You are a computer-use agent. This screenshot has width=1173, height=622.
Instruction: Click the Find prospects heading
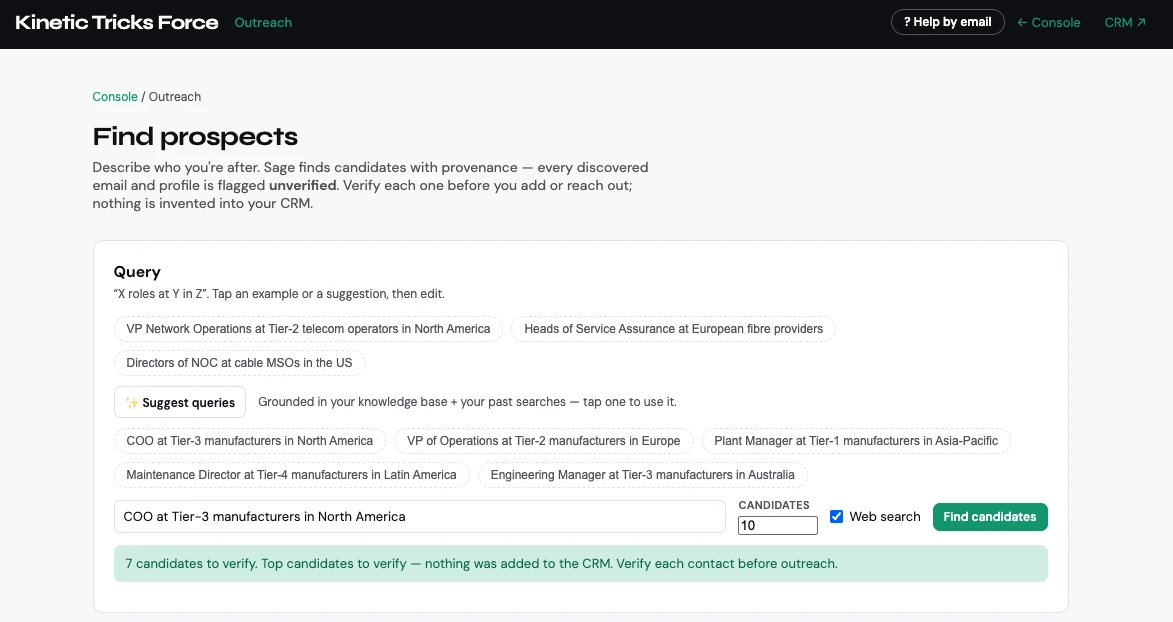(x=195, y=136)
